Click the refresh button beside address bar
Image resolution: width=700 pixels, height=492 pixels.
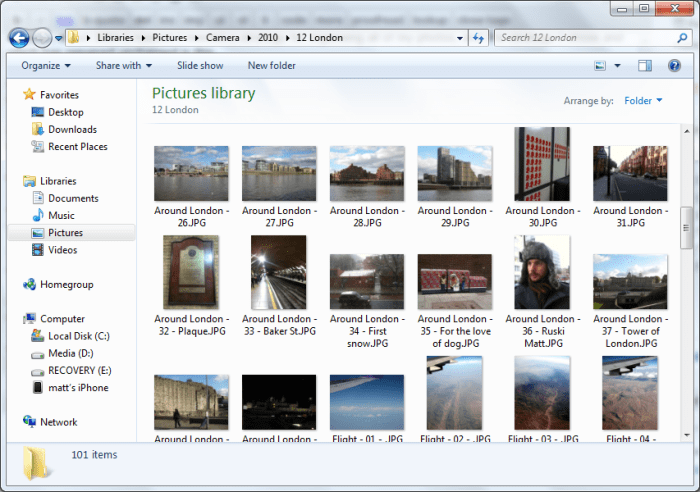pyautogui.click(x=477, y=38)
